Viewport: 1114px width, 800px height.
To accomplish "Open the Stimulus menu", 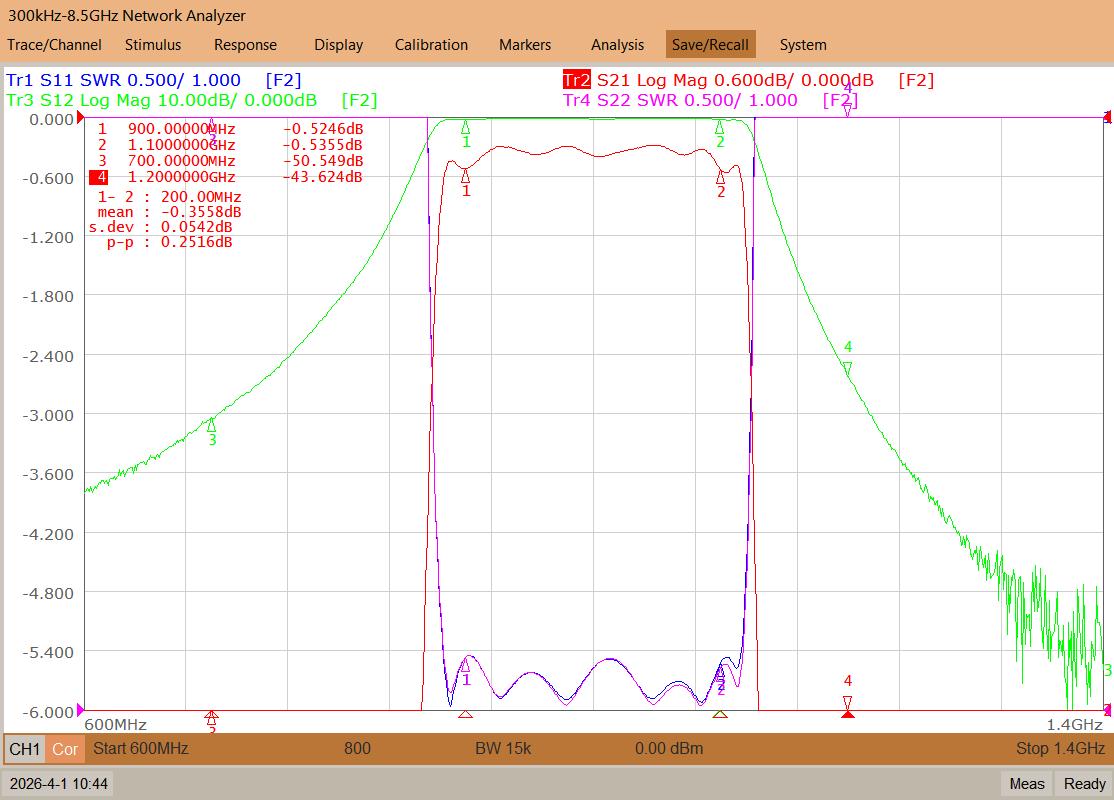I will (153, 45).
